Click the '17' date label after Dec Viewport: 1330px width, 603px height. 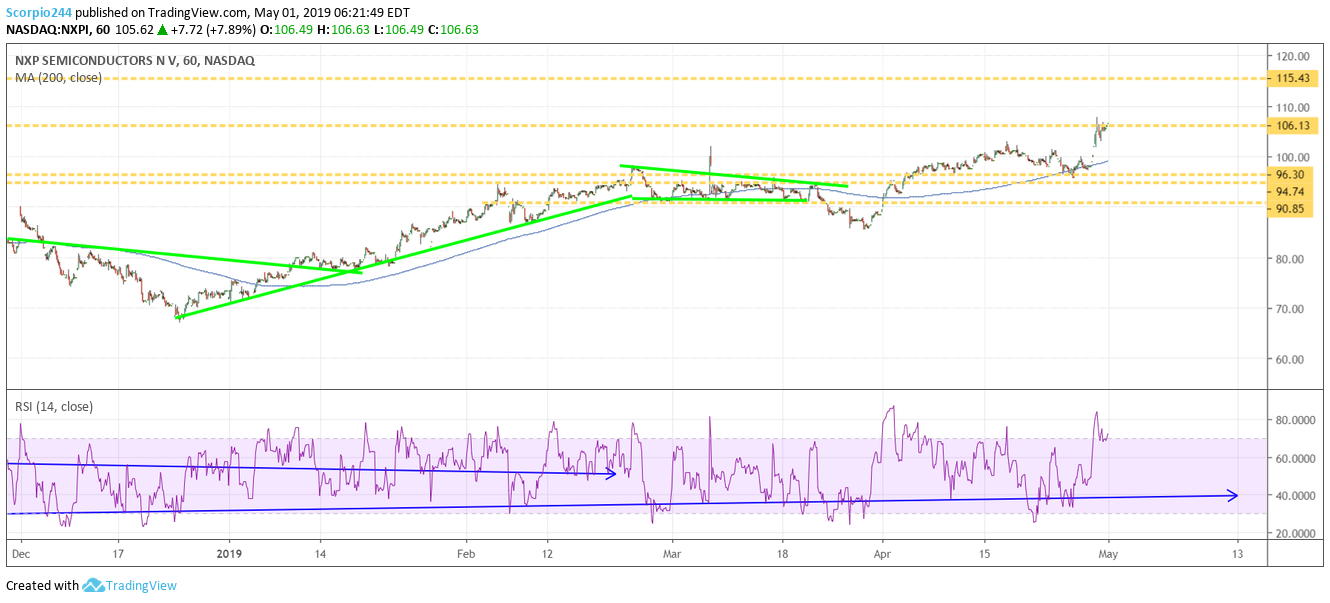pos(119,553)
